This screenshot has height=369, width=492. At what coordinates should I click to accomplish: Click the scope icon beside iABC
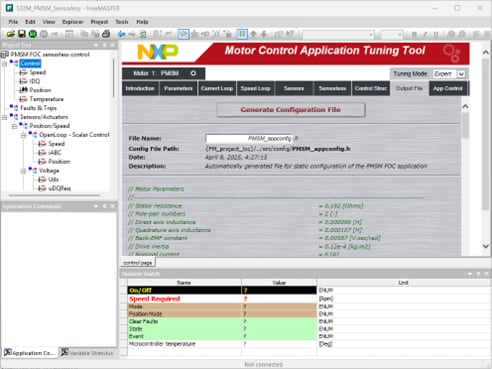coord(42,153)
